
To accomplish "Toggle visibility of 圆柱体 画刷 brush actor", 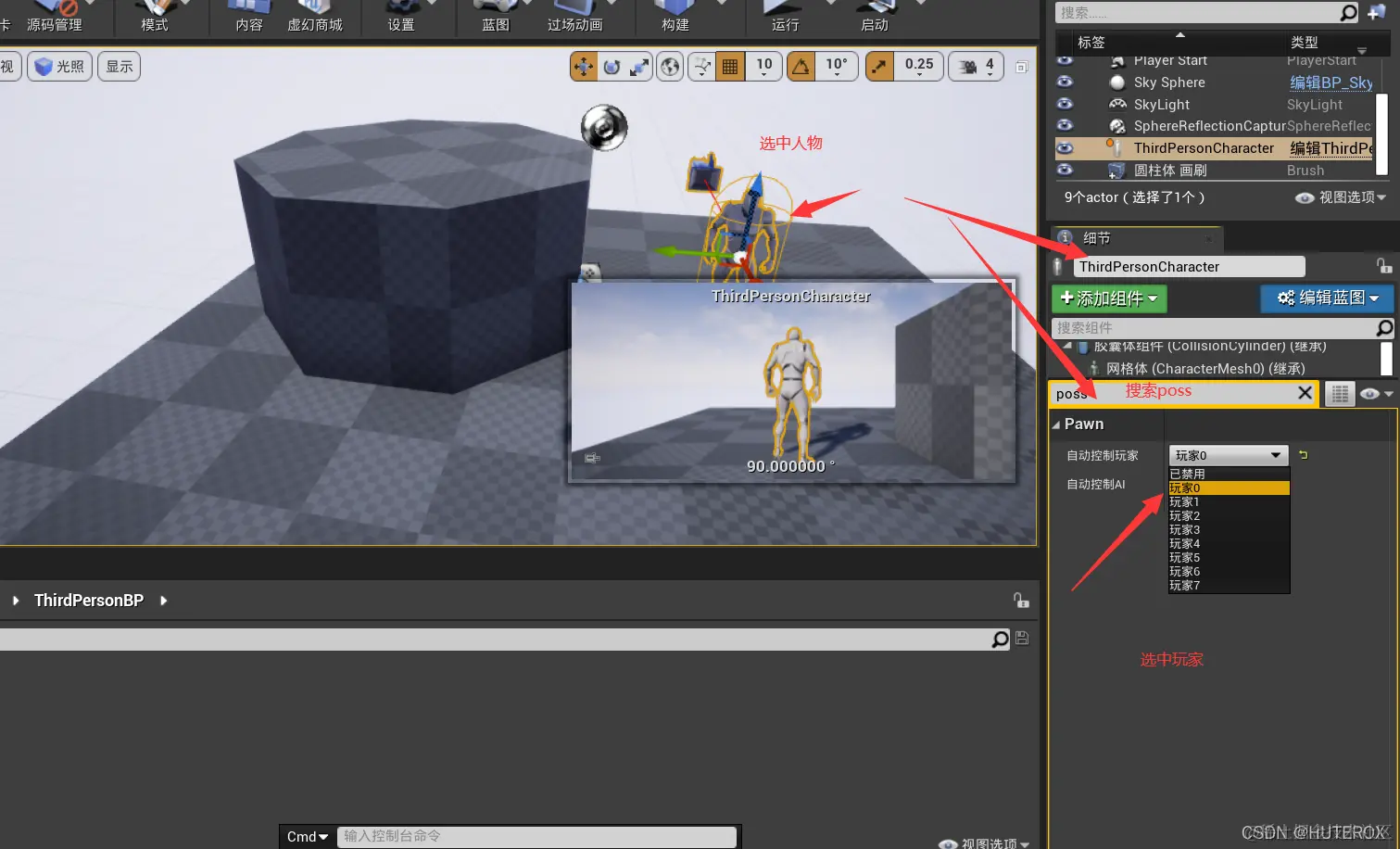I will click(x=1065, y=170).
